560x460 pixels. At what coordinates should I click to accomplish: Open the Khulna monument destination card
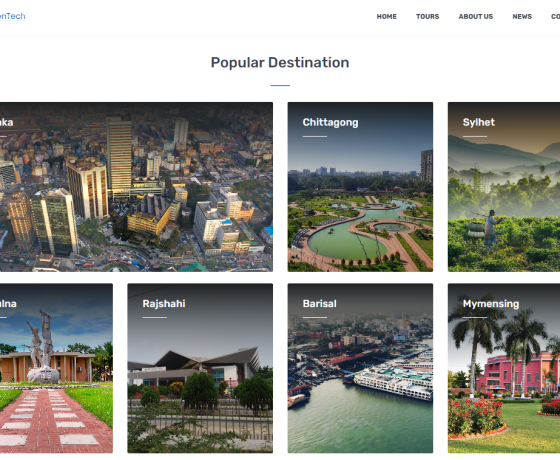pos(56,368)
